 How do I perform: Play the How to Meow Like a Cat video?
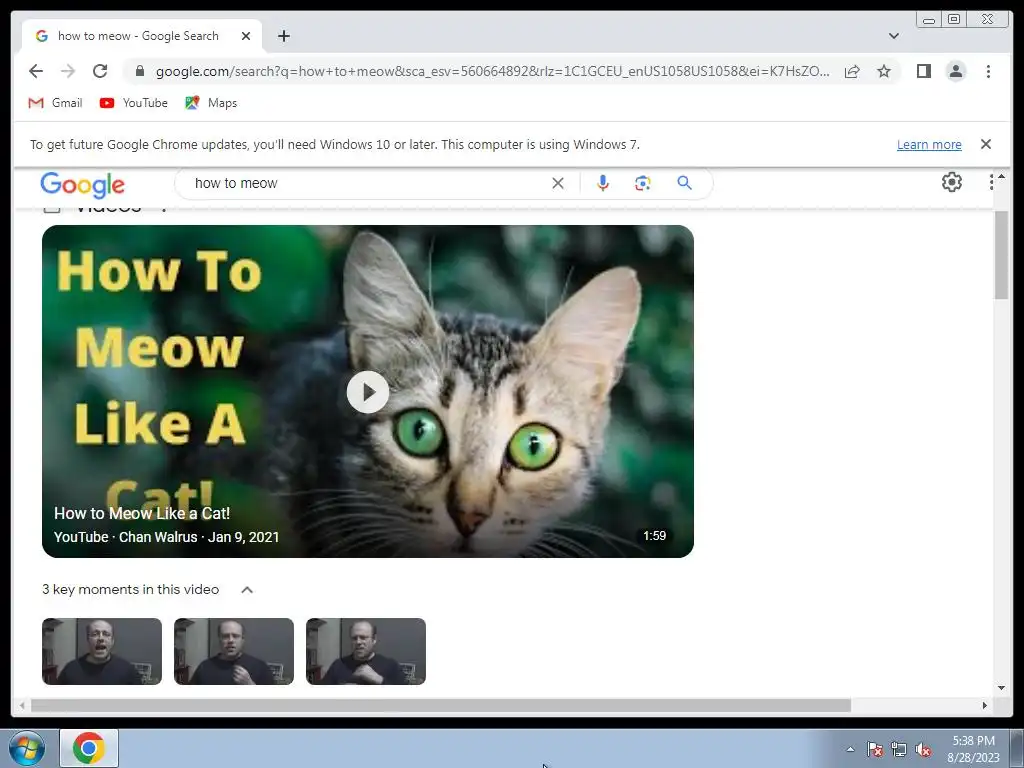(368, 392)
